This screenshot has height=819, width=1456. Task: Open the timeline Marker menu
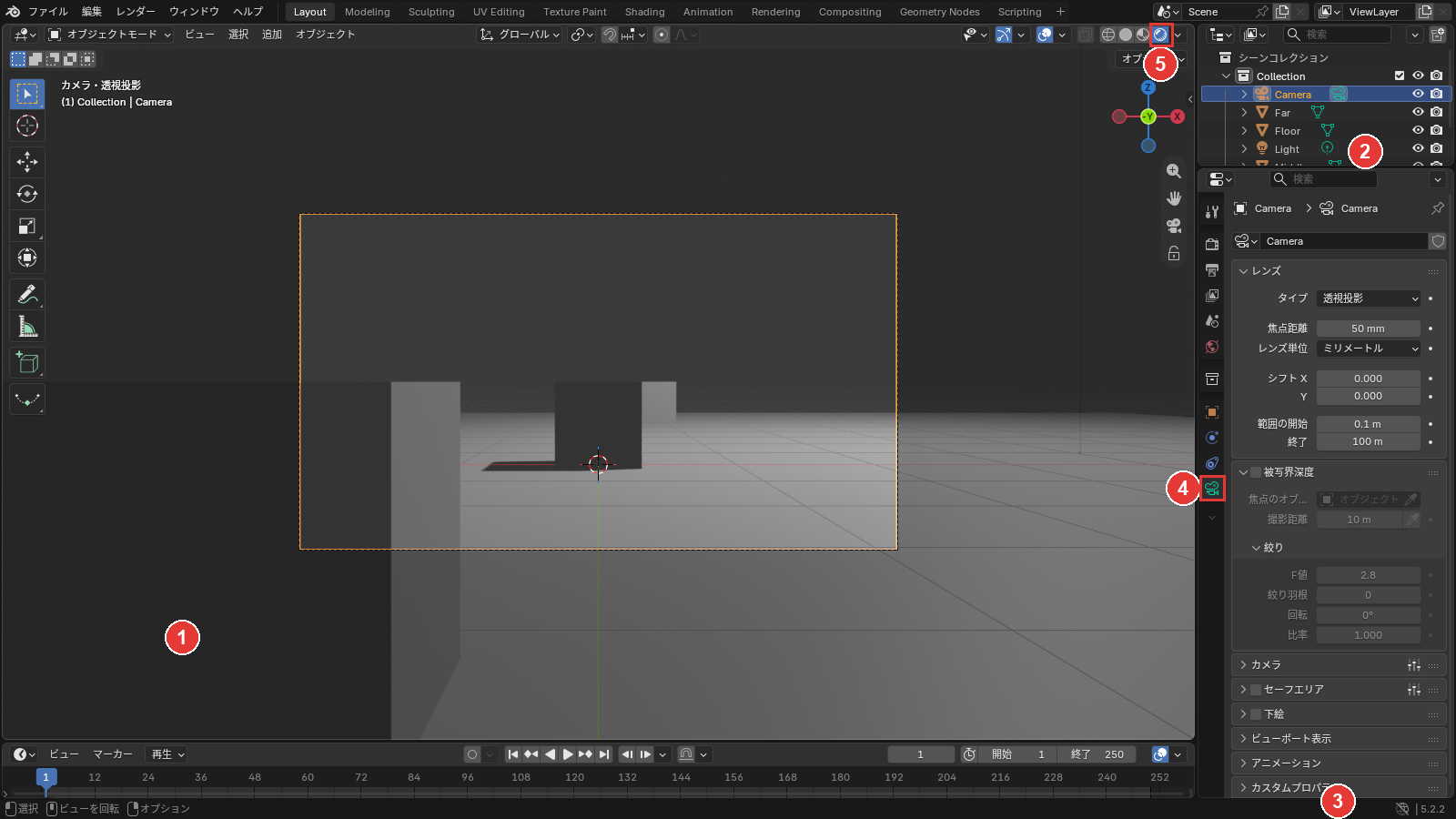(x=113, y=754)
